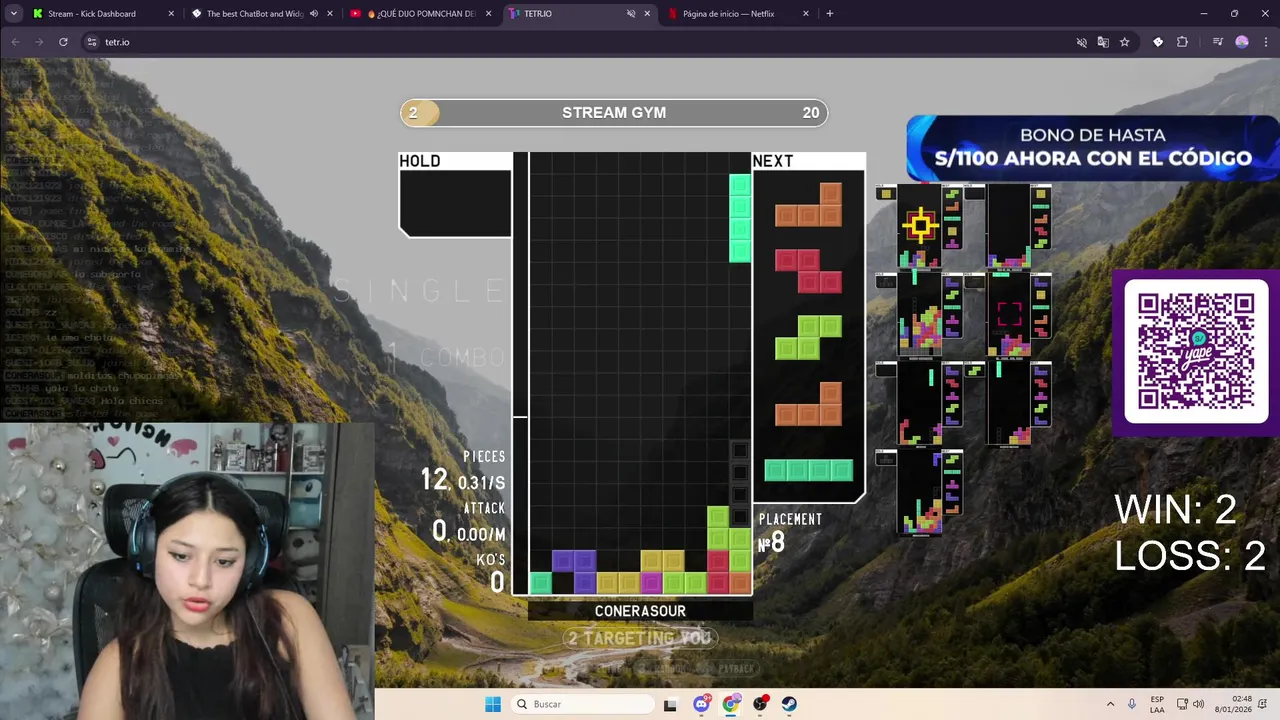Click the BONO DE HASTA S/1100 banner

(x=1093, y=147)
